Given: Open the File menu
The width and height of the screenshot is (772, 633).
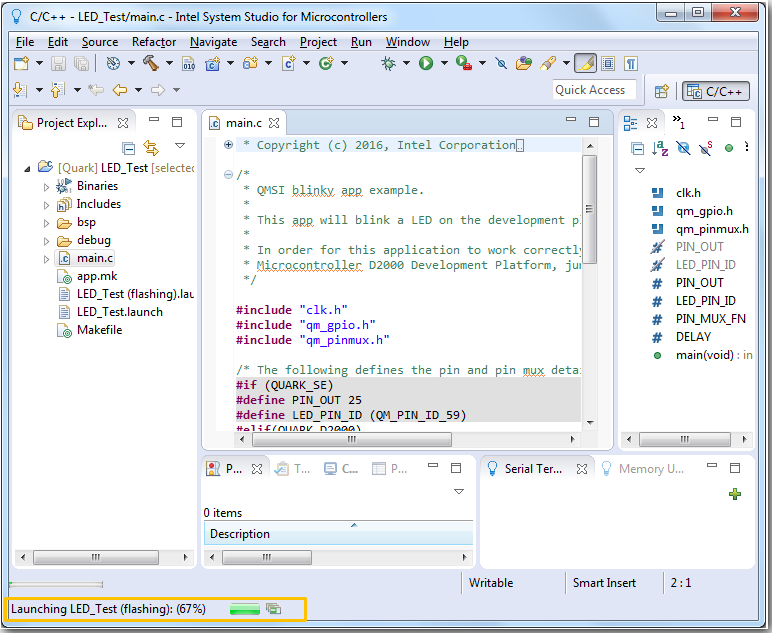Looking at the screenshot, I should click(25, 42).
